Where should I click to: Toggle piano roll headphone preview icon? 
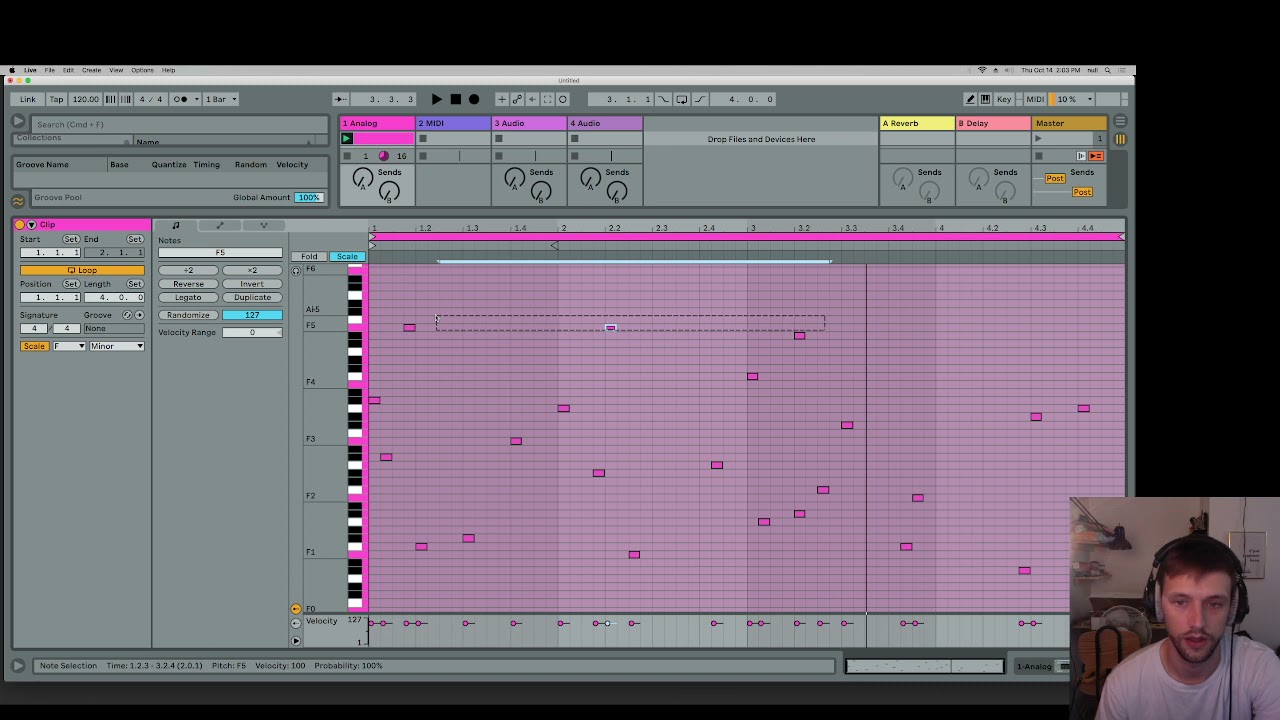click(x=296, y=271)
